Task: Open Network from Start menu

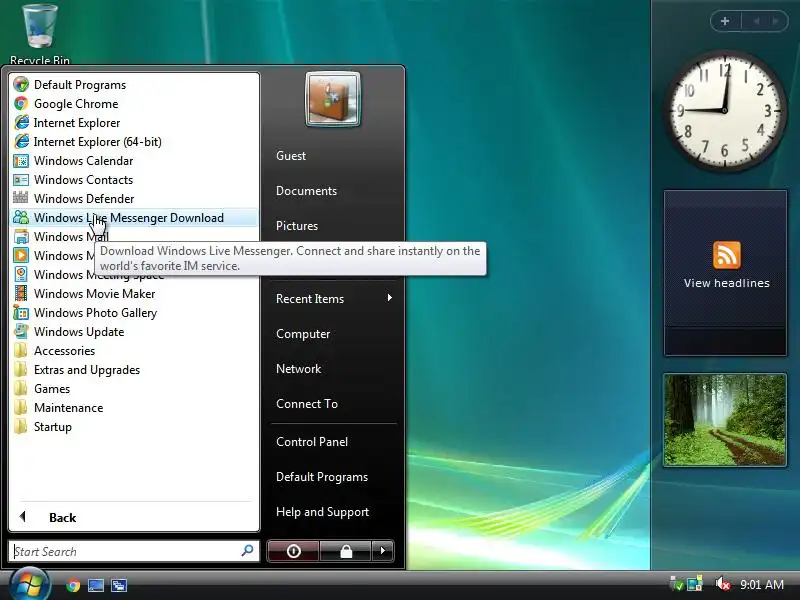Action: [298, 369]
